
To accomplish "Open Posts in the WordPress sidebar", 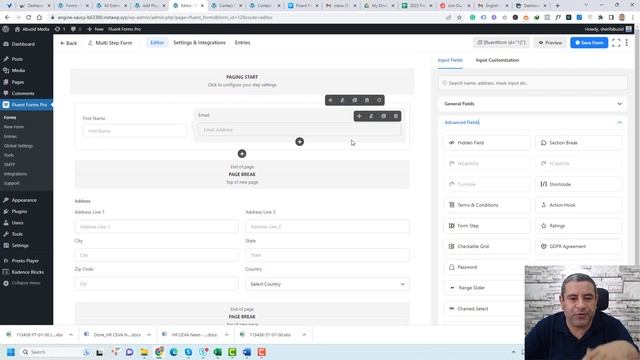I will pyautogui.click(x=26, y=59).
